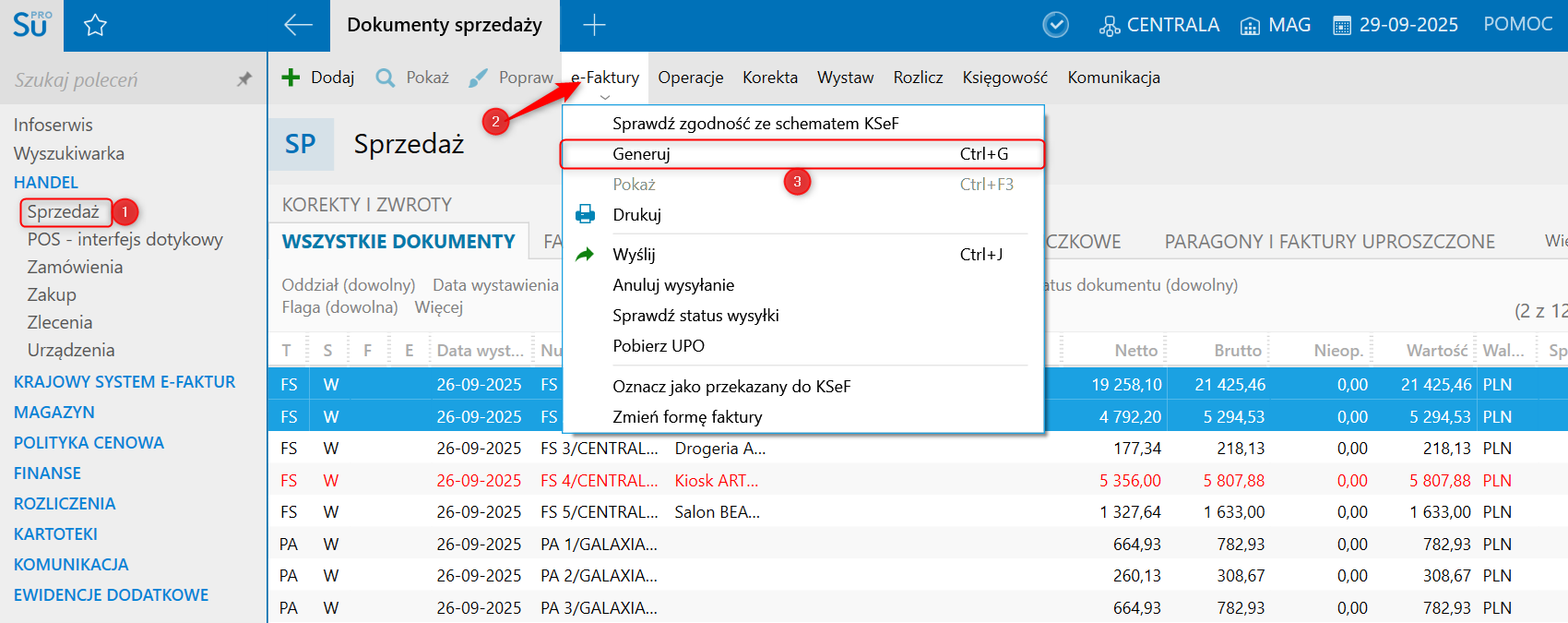The image size is (1568, 623).
Task: Select Generuj from the e-Faktury menu
Action: [x=641, y=154]
